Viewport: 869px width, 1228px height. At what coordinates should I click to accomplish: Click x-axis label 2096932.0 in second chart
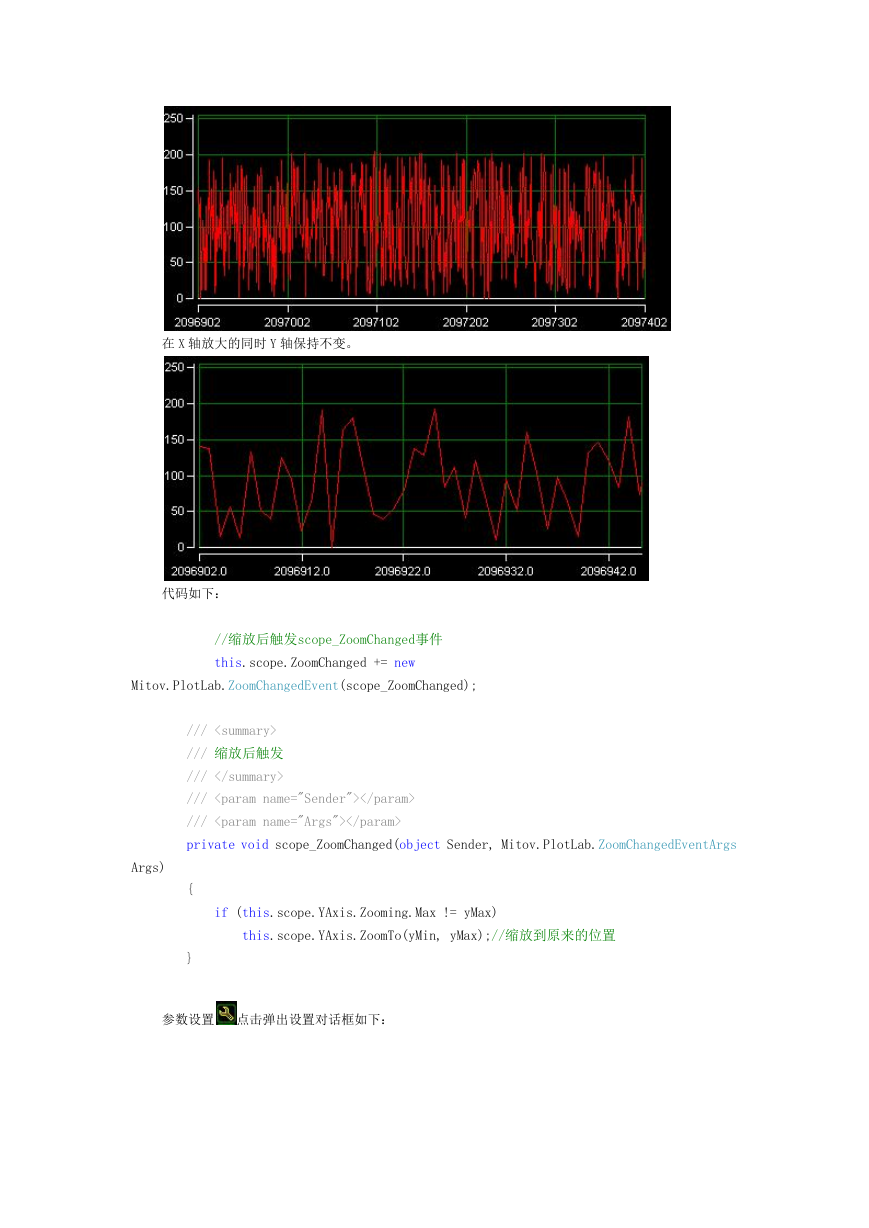tap(506, 571)
